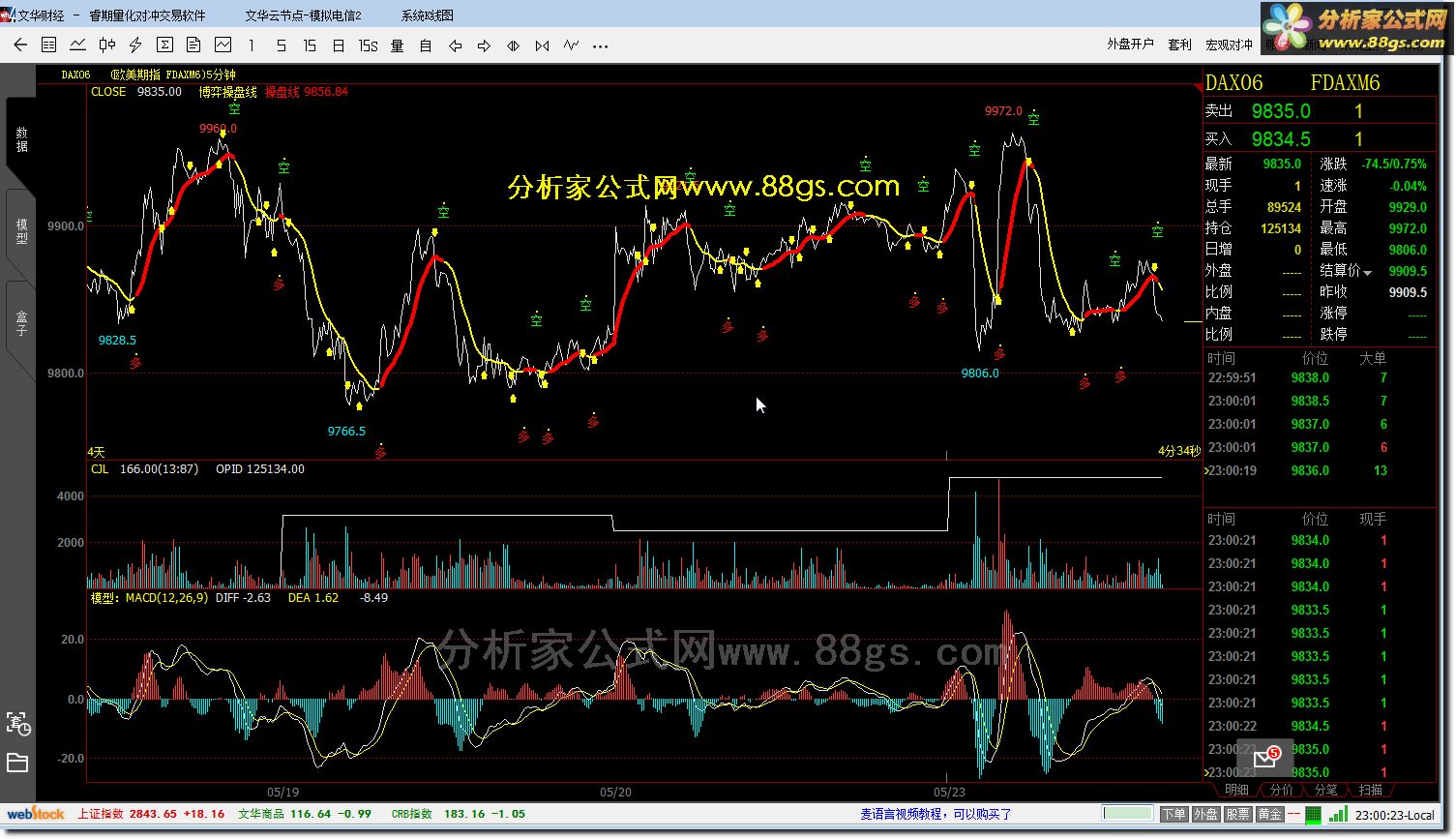Switch to the 分价 tab

[x=1281, y=790]
